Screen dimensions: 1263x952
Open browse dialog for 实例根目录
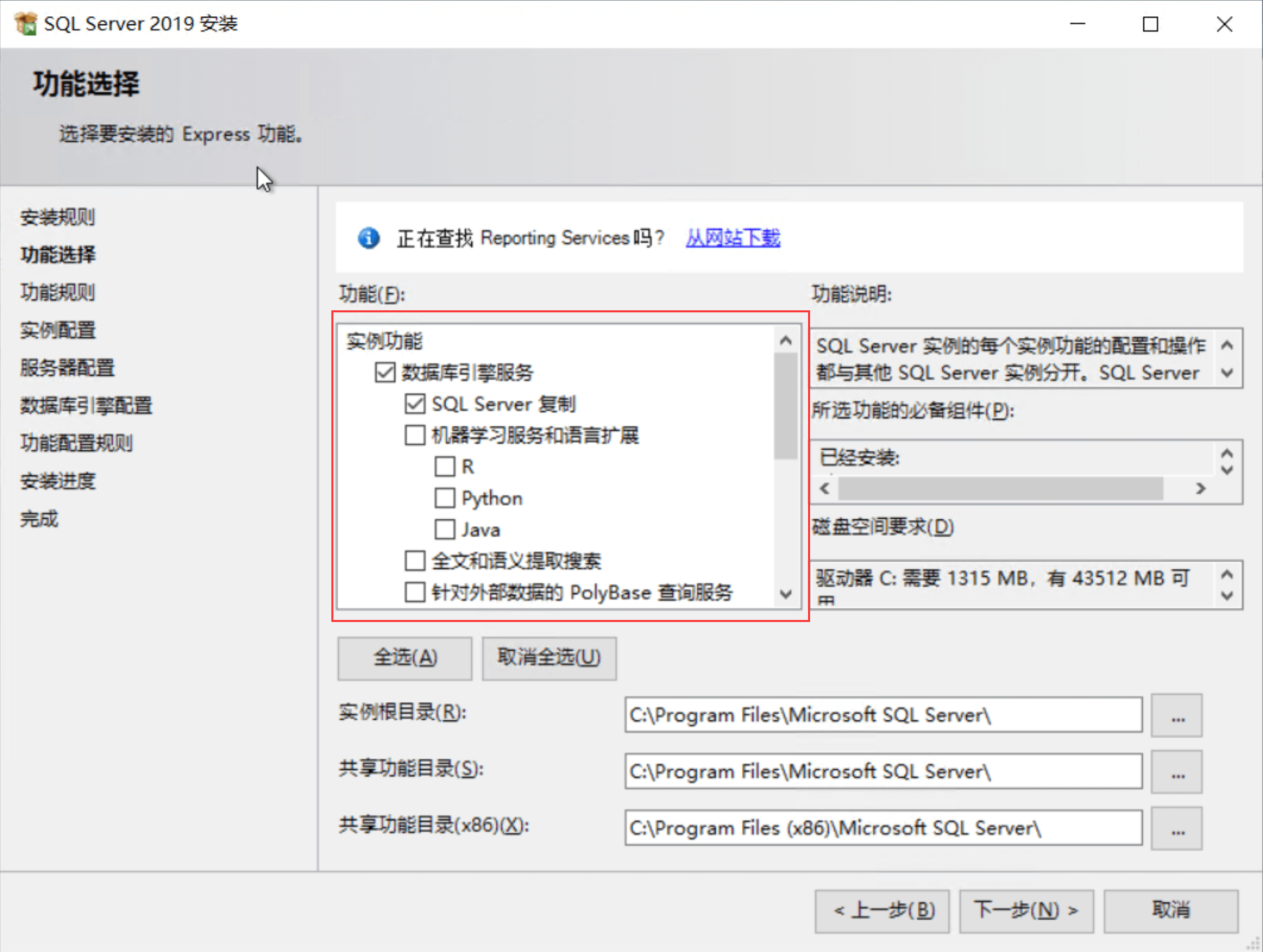1176,715
